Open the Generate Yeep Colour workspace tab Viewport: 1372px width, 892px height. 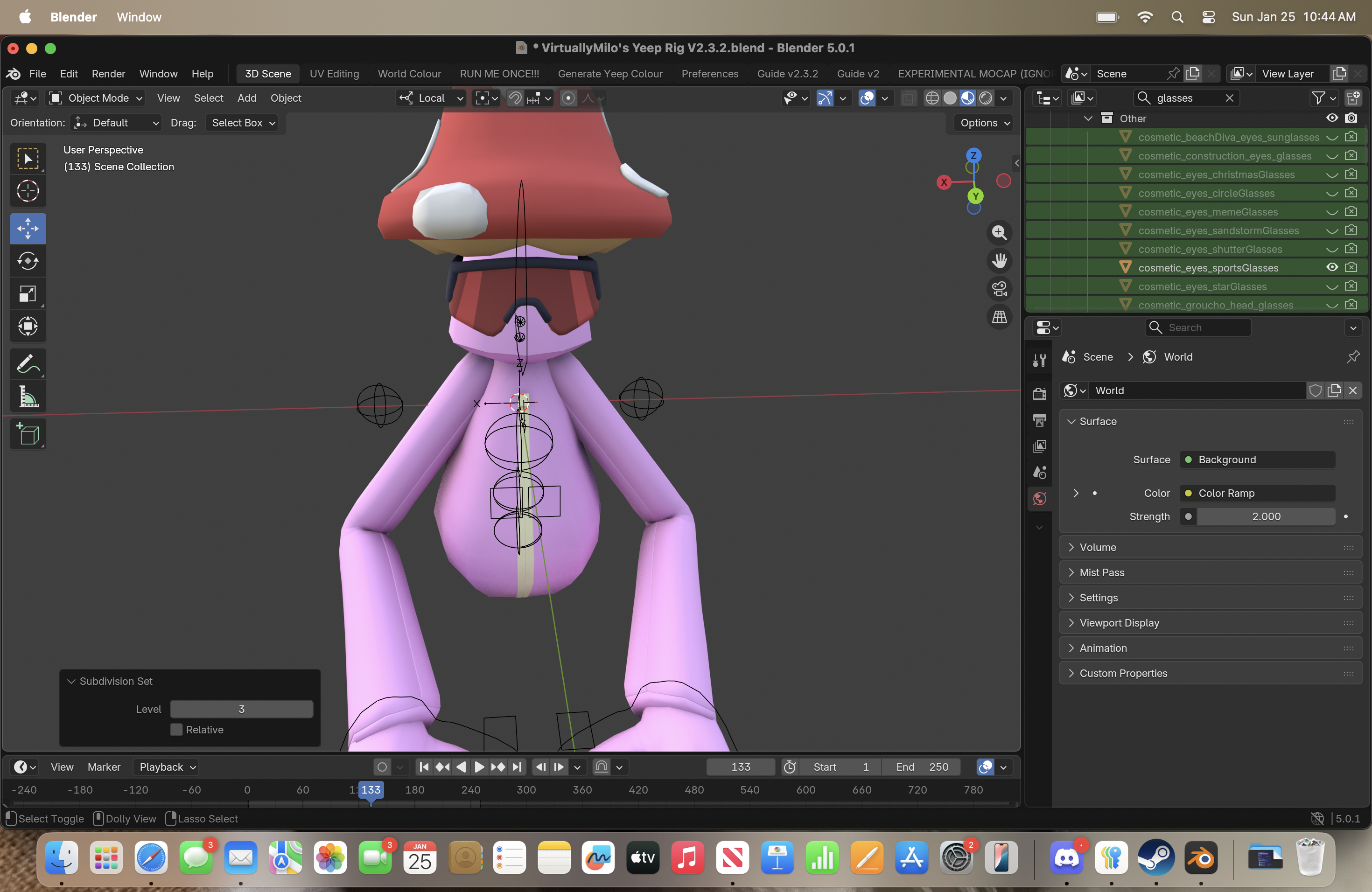[x=610, y=74]
